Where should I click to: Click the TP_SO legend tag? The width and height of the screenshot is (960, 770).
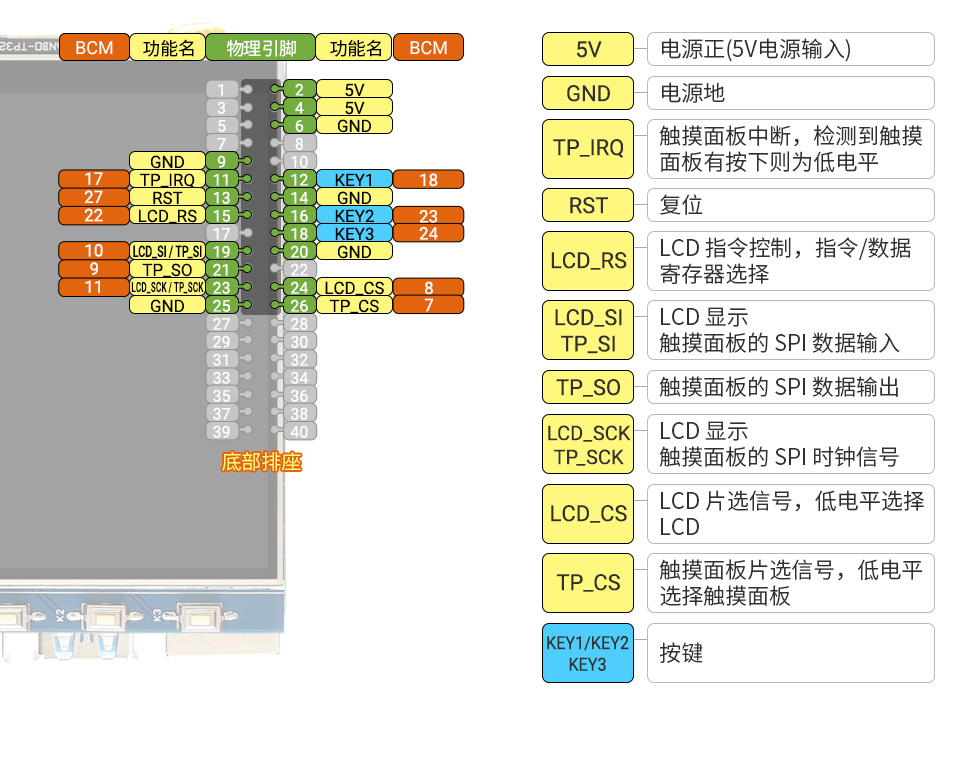588,387
